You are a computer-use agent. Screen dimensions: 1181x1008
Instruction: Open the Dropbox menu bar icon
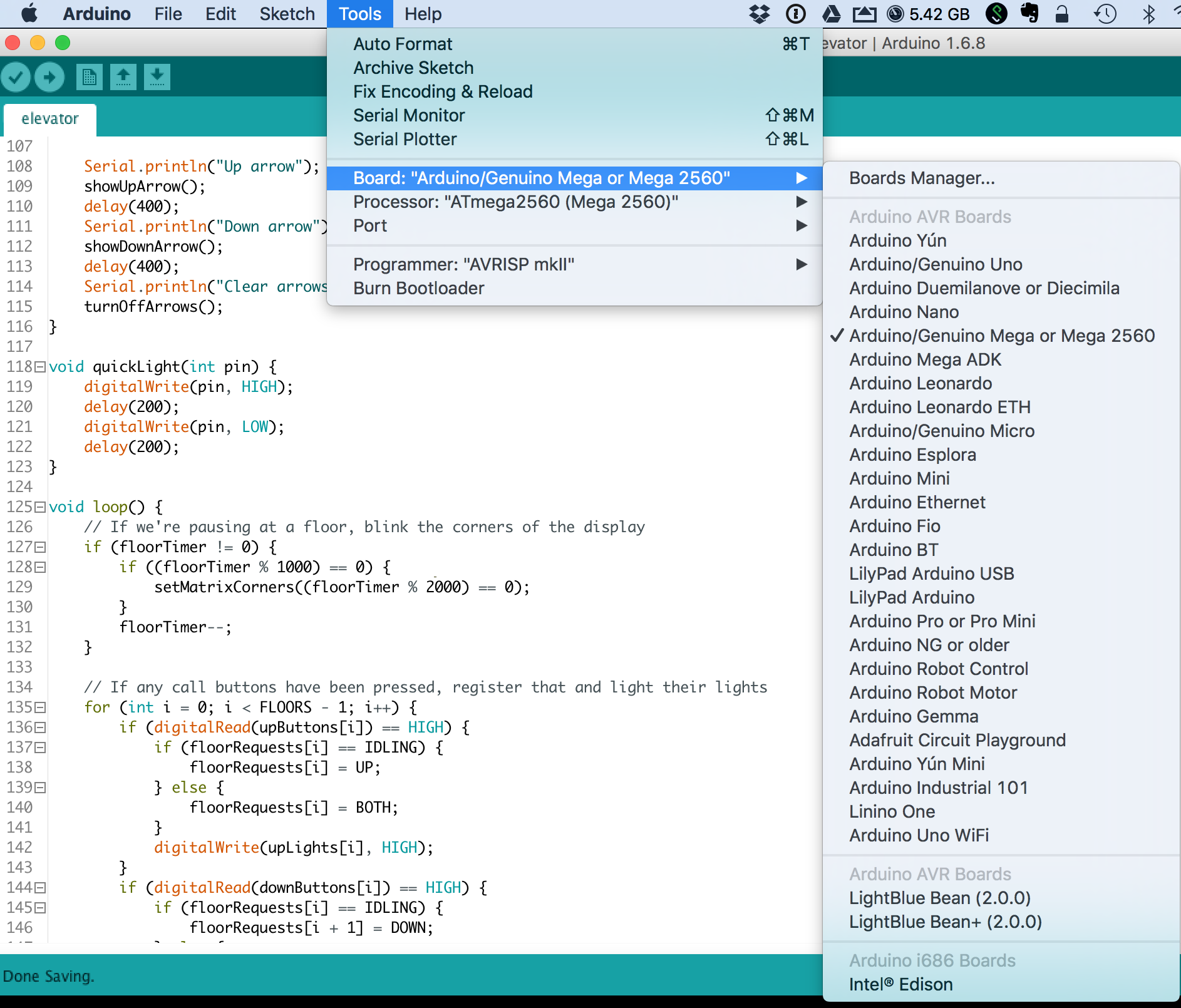[x=759, y=14]
